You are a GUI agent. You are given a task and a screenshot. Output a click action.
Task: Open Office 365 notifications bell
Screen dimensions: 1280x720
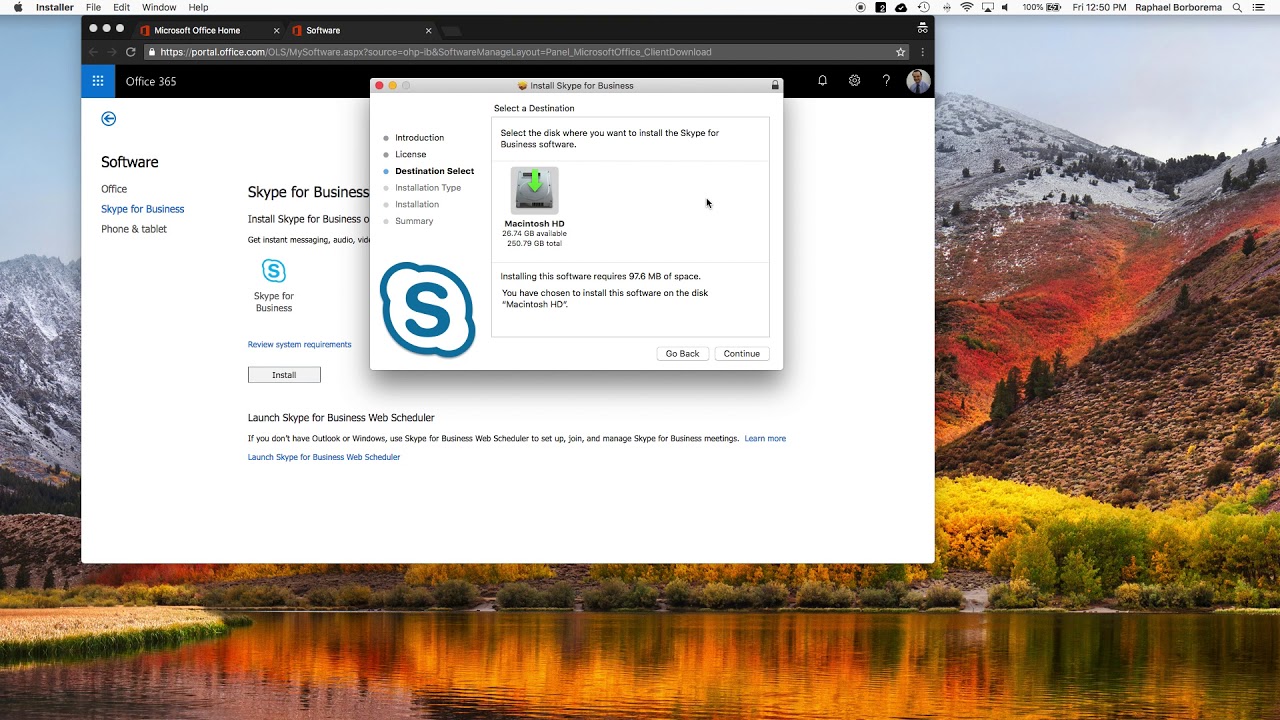pos(823,81)
